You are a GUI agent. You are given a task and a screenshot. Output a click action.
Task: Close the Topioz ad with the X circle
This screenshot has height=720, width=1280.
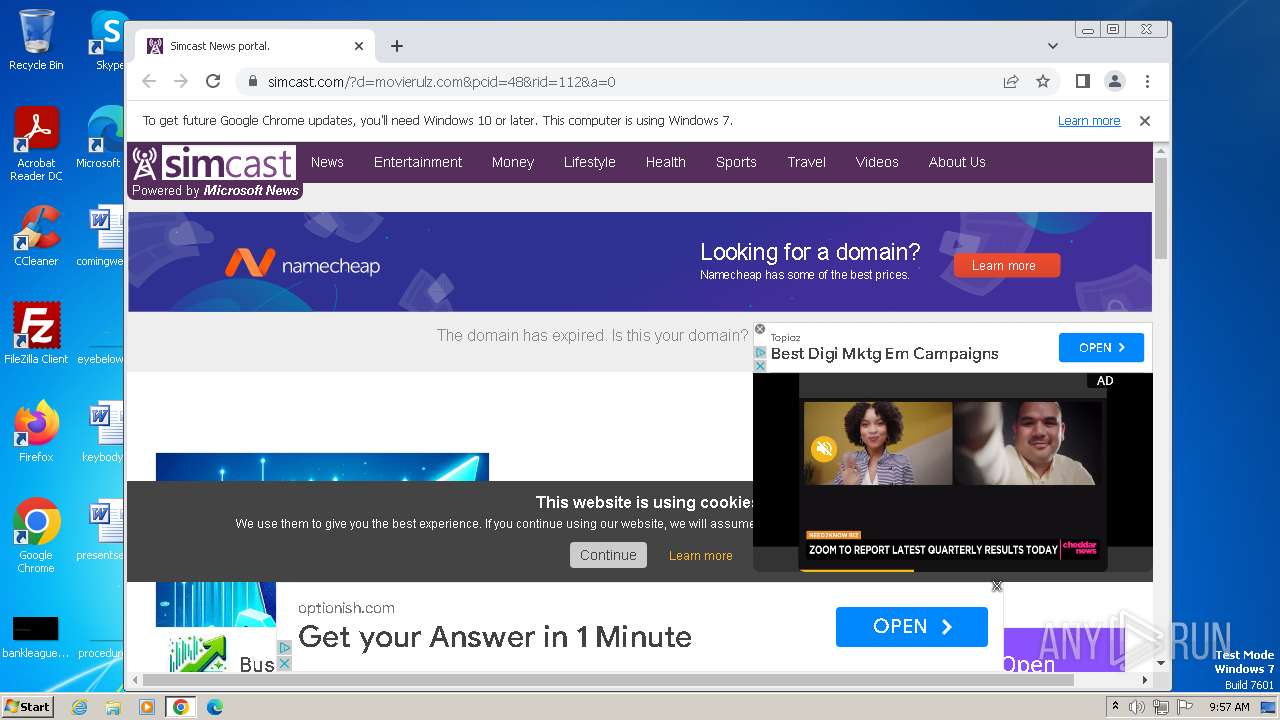pyautogui.click(x=759, y=329)
